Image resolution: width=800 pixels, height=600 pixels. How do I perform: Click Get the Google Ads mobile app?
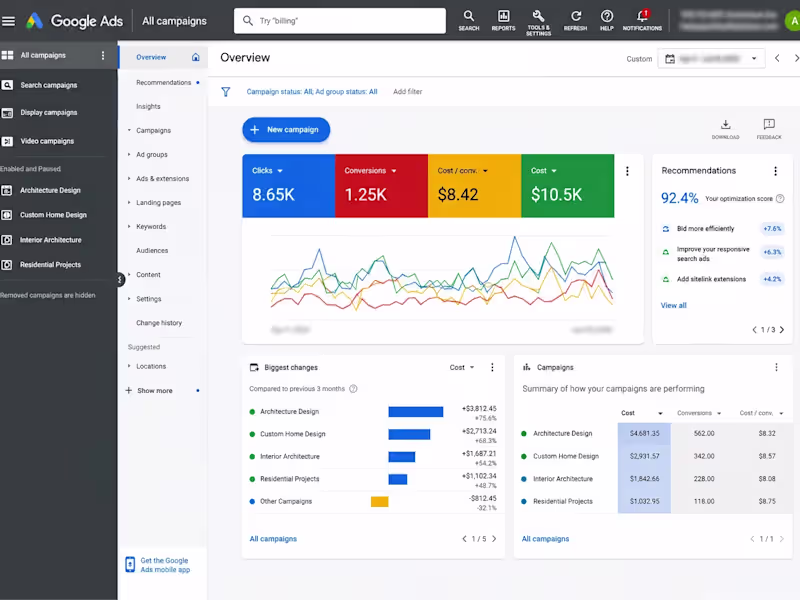[165, 565]
